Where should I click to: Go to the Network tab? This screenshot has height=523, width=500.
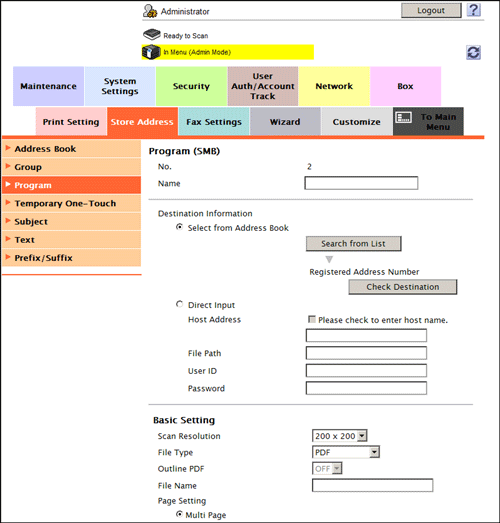(334, 86)
